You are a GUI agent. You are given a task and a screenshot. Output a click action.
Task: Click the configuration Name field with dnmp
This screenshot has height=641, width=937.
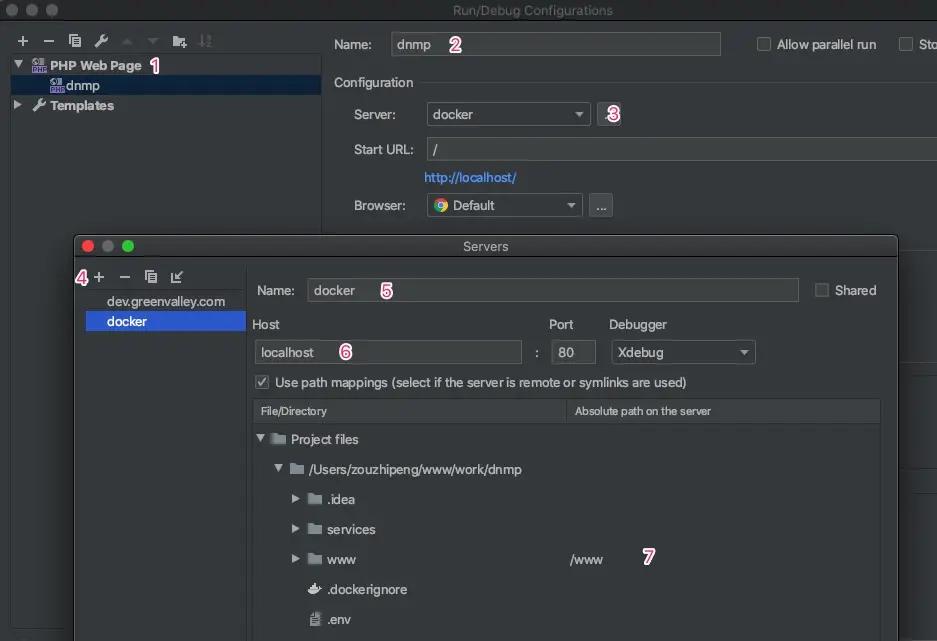tap(556, 44)
